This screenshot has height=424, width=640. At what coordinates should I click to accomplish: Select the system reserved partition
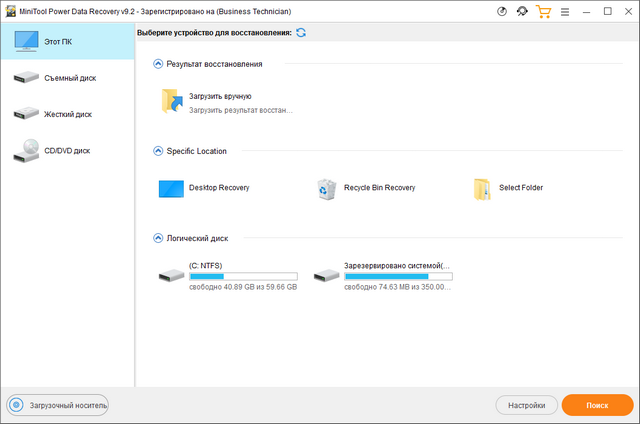click(x=383, y=275)
